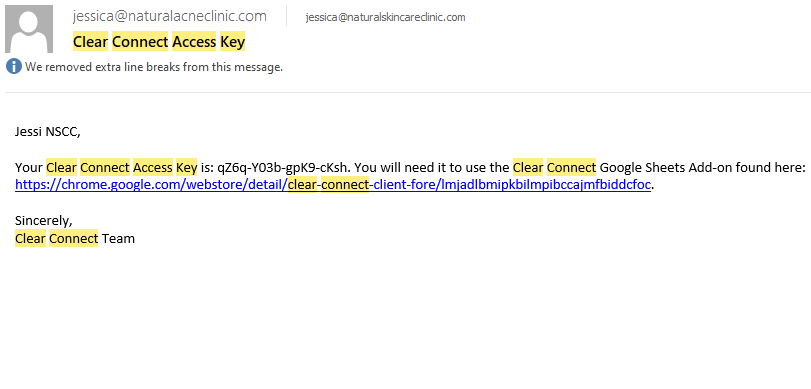Image resolution: width=811 pixels, height=389 pixels.
Task: Click the greeting 'Jessi NSCC,'
Action: tap(48, 132)
